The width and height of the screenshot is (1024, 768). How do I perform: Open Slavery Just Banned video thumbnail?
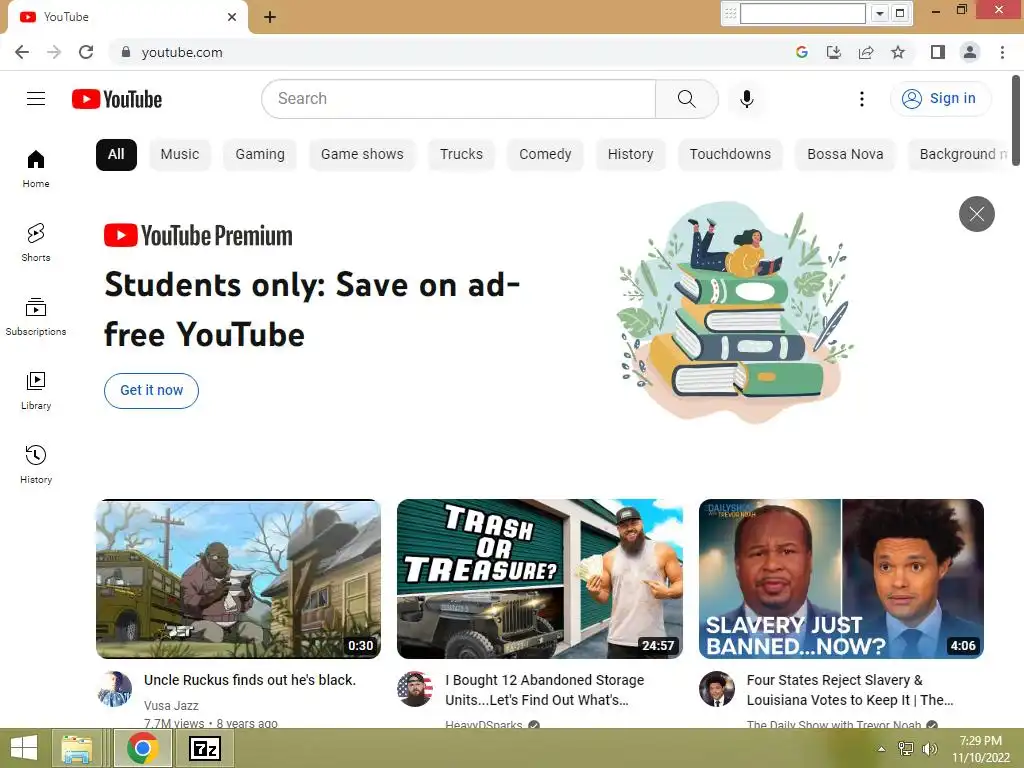point(841,579)
